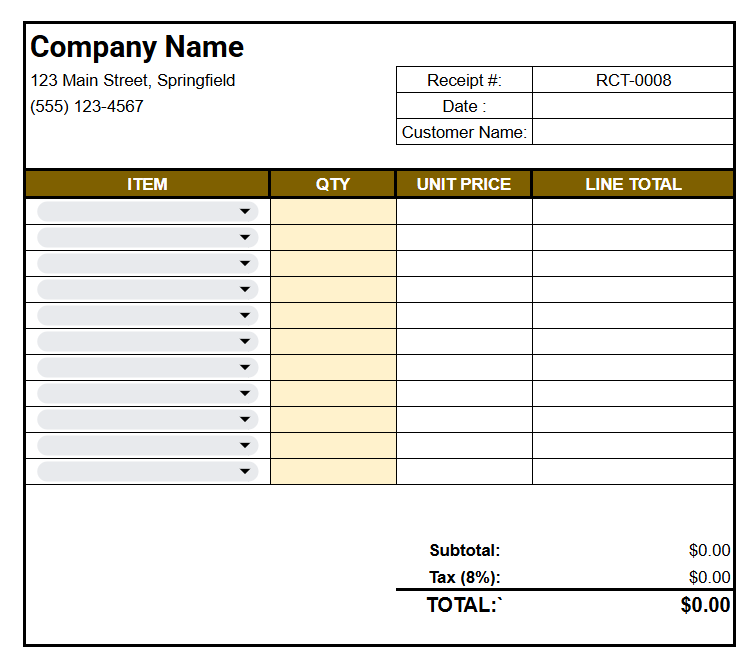Select the bold TOTAL amount $0.00
The height and width of the screenshot is (671, 755).
pyautogui.click(x=705, y=605)
